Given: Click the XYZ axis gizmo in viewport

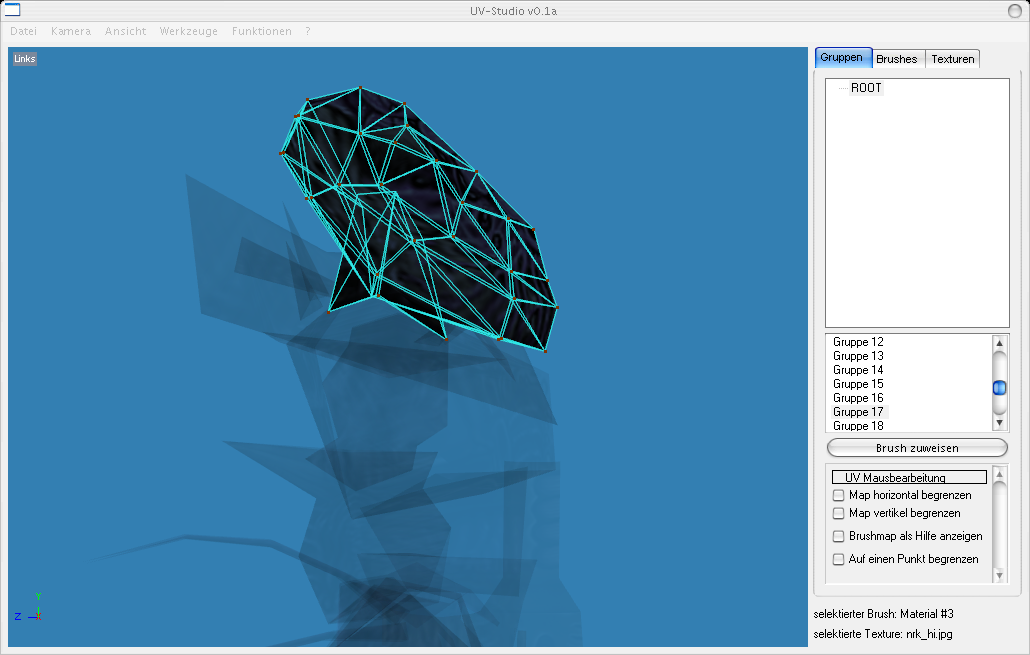Looking at the screenshot, I should [28, 608].
